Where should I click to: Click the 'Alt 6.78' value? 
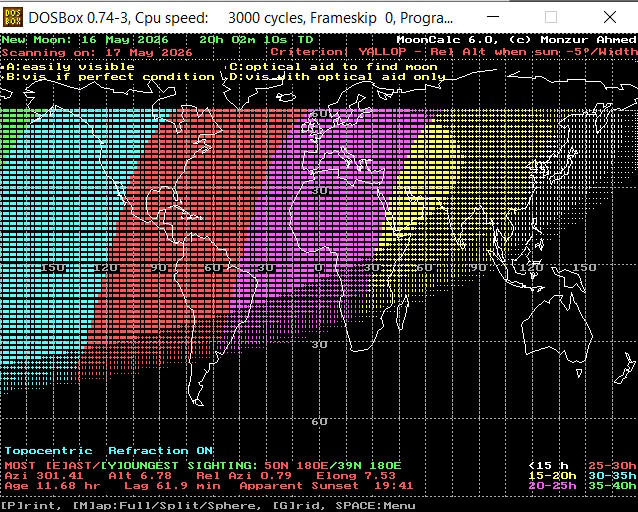[140, 476]
